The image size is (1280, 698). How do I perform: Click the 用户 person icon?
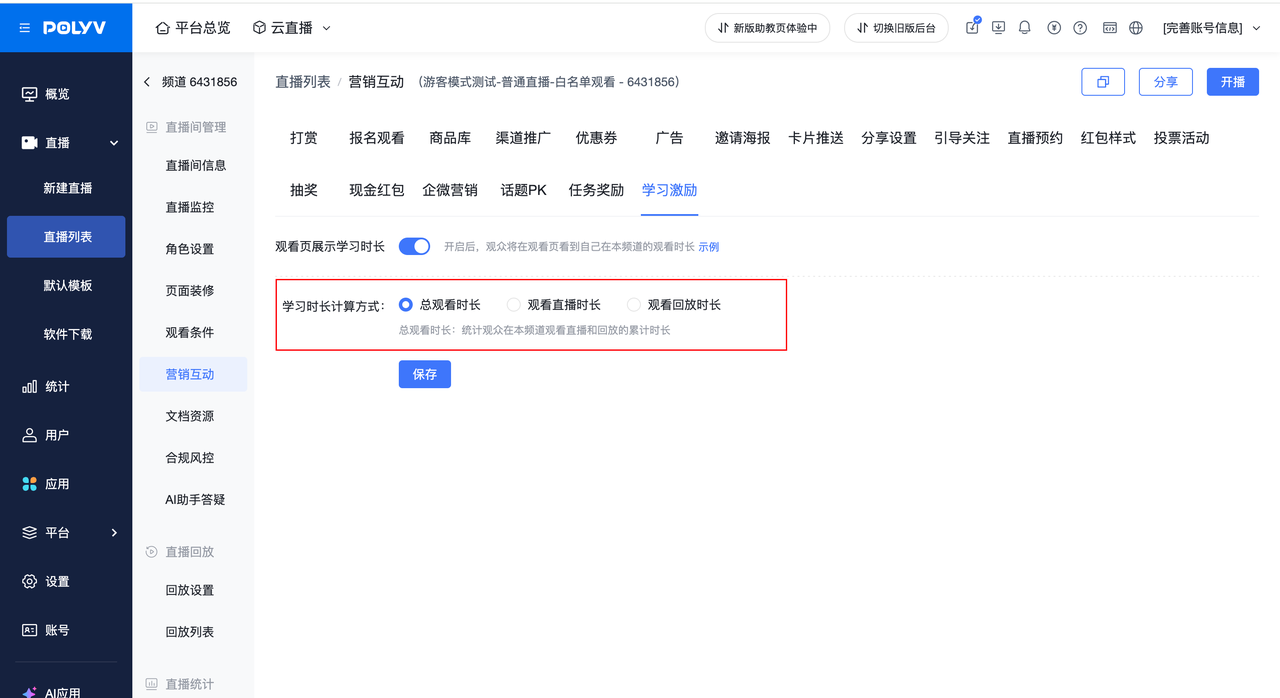(x=30, y=435)
